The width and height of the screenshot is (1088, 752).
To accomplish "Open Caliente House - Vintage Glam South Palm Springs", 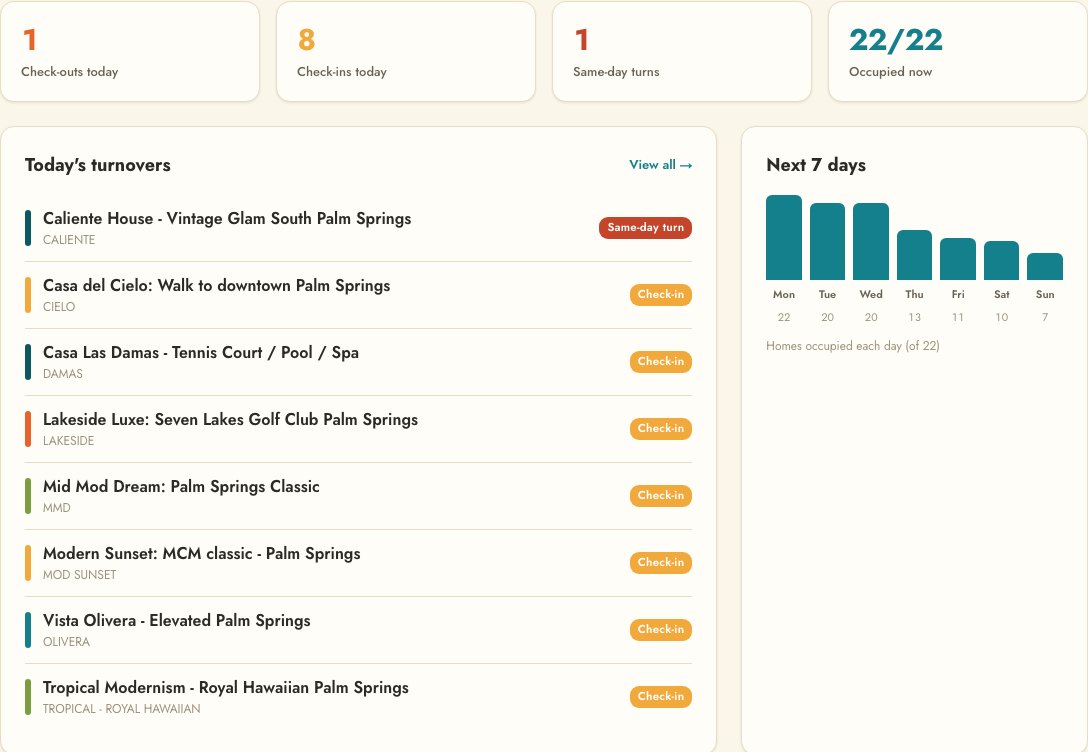I will 227,219.
